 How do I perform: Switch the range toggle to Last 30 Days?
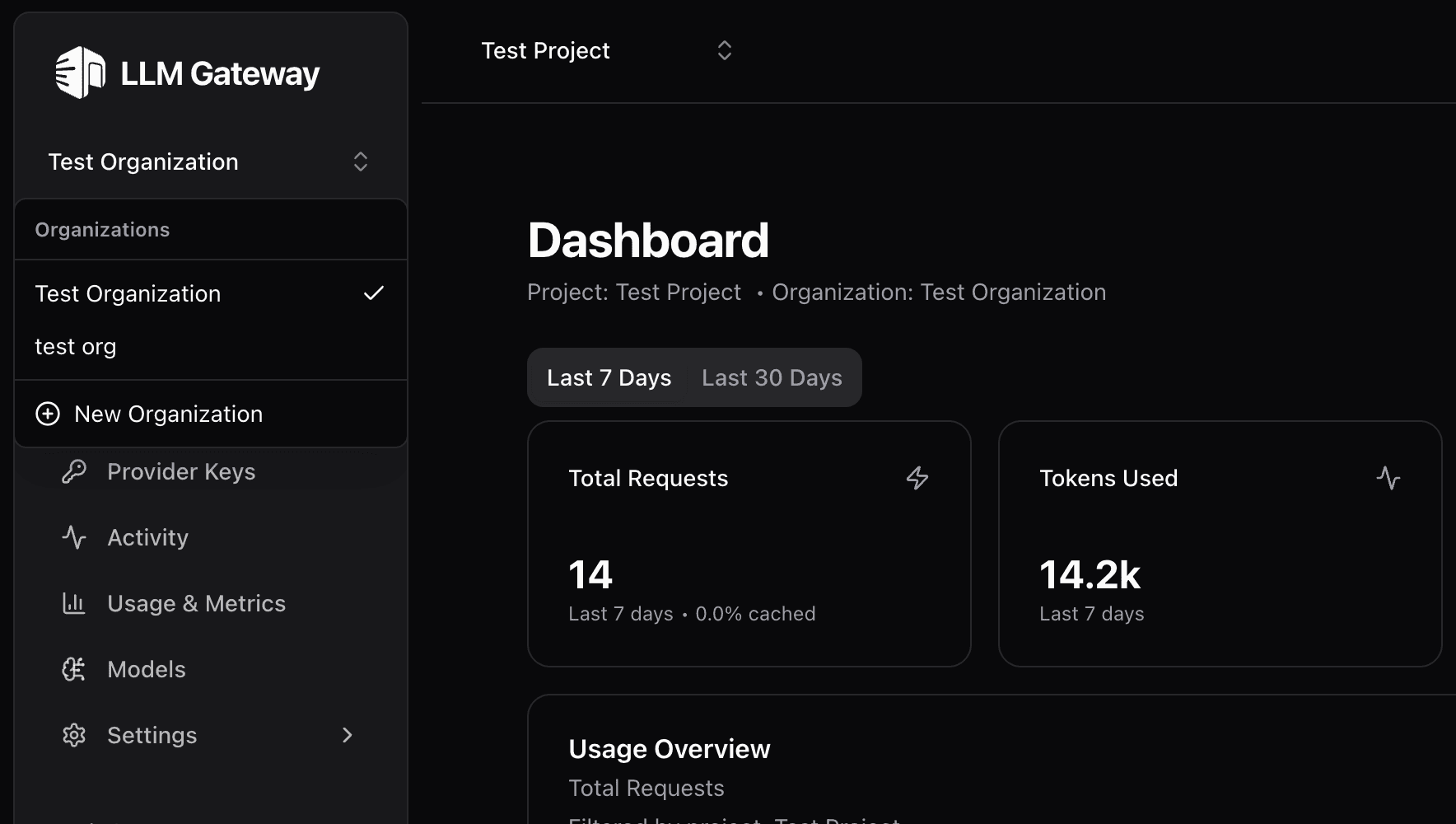tap(771, 377)
